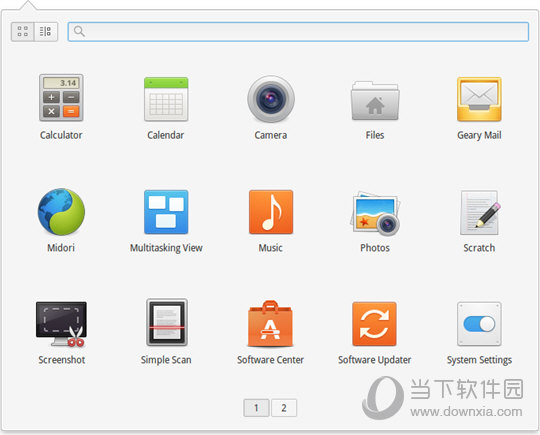Image resolution: width=540 pixels, height=435 pixels.
Task: Open the Scratch text editor
Action: click(479, 213)
